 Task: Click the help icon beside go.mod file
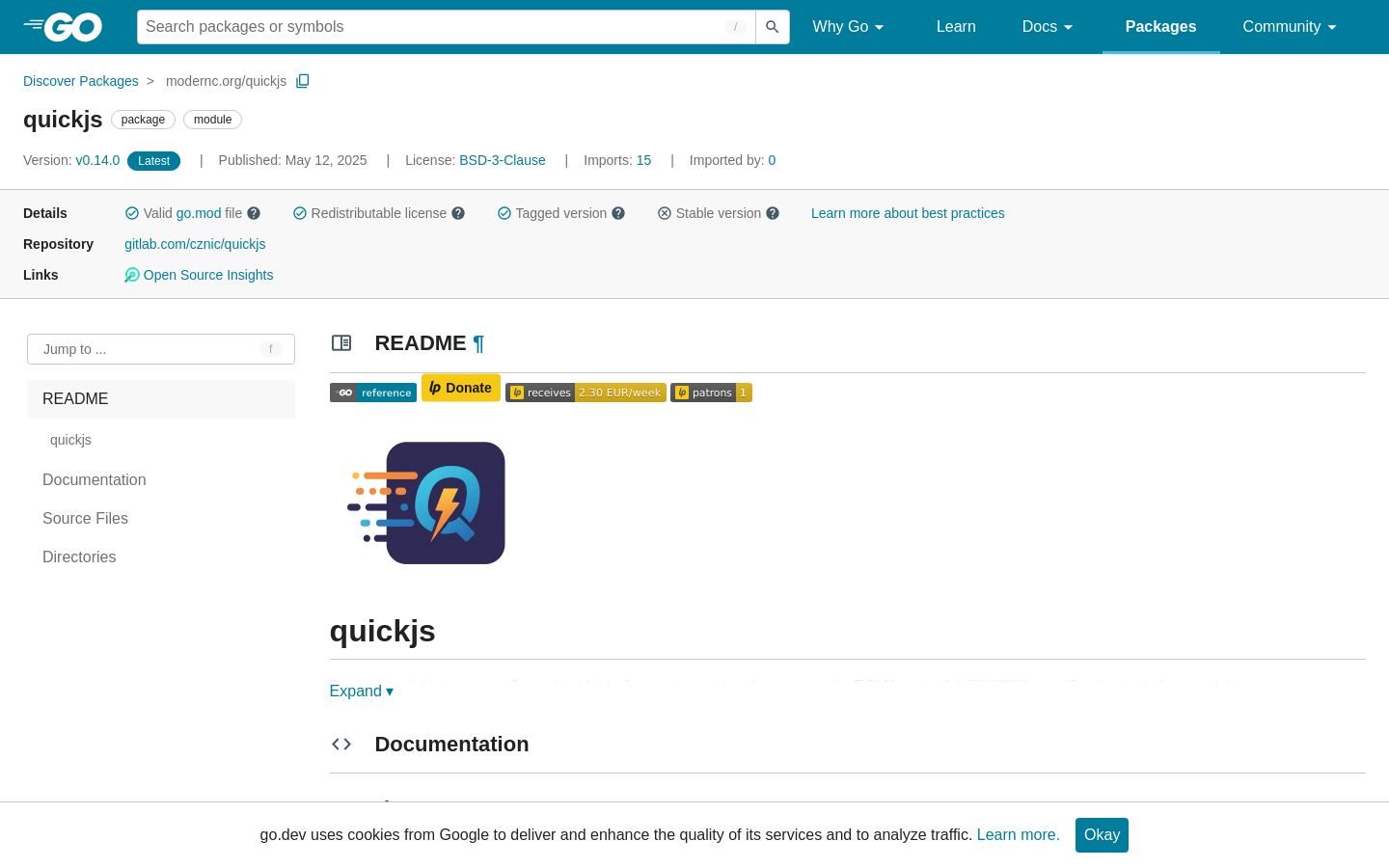(x=254, y=213)
